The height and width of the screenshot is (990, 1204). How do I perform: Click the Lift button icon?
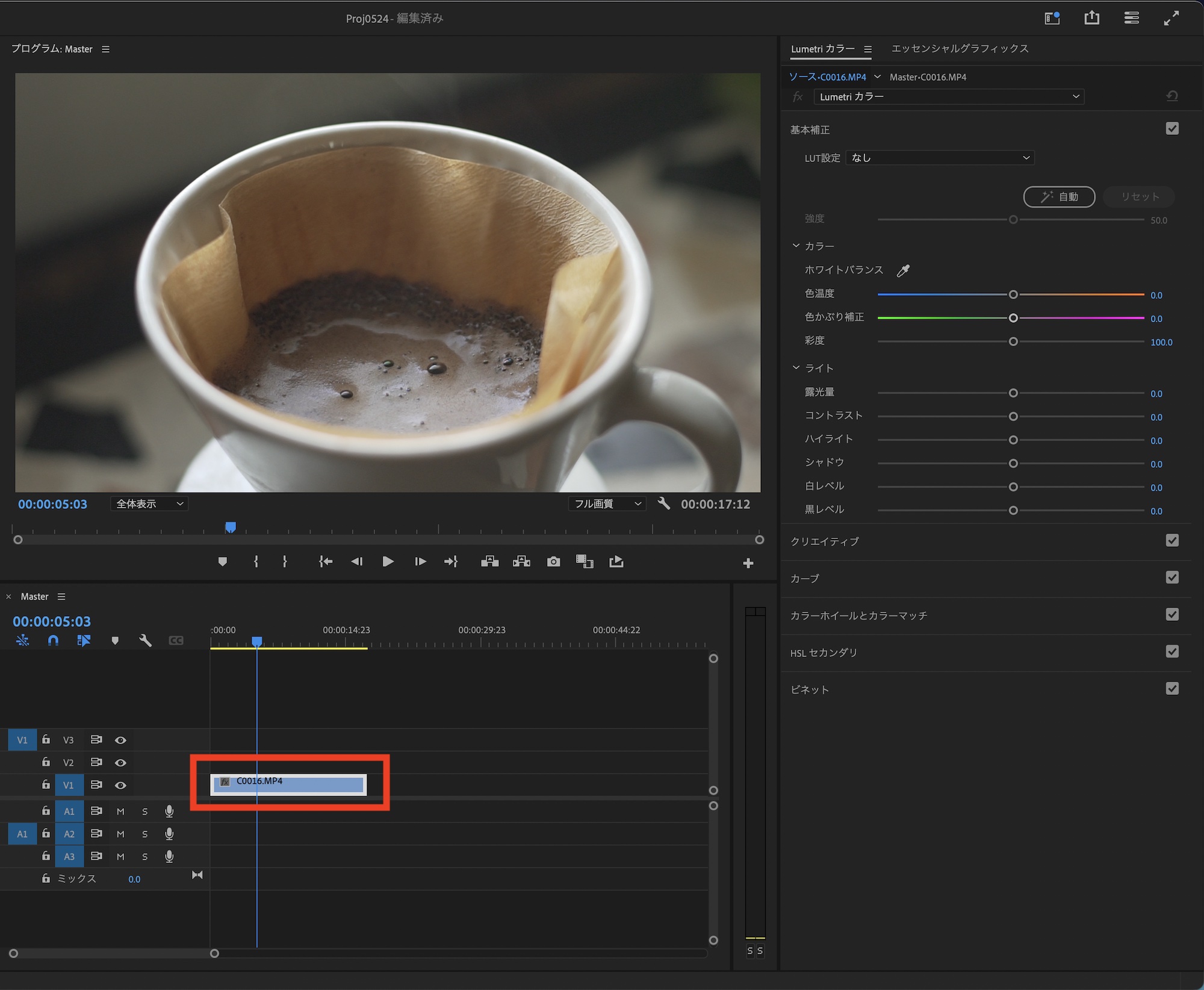(489, 562)
